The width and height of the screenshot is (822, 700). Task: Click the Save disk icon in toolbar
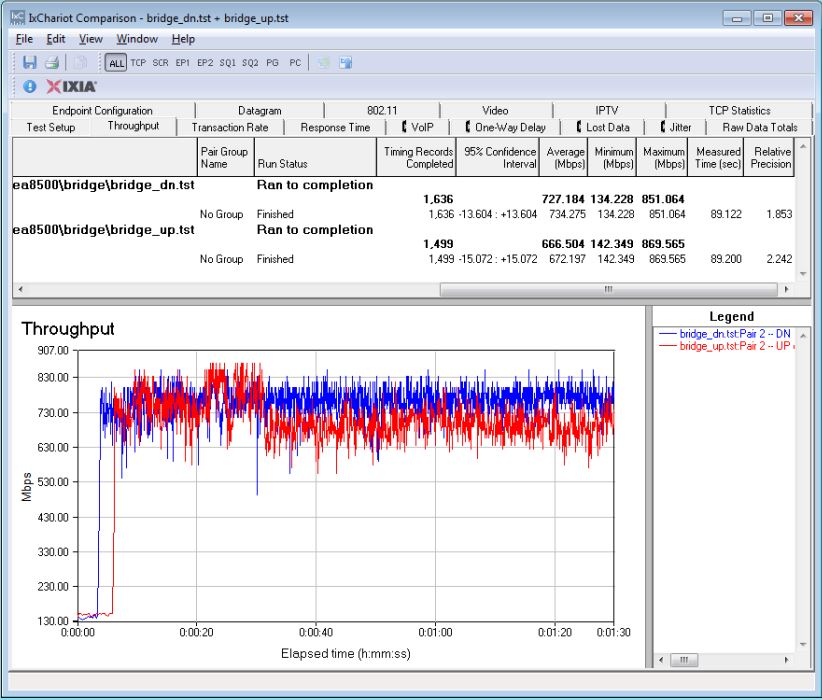click(29, 63)
